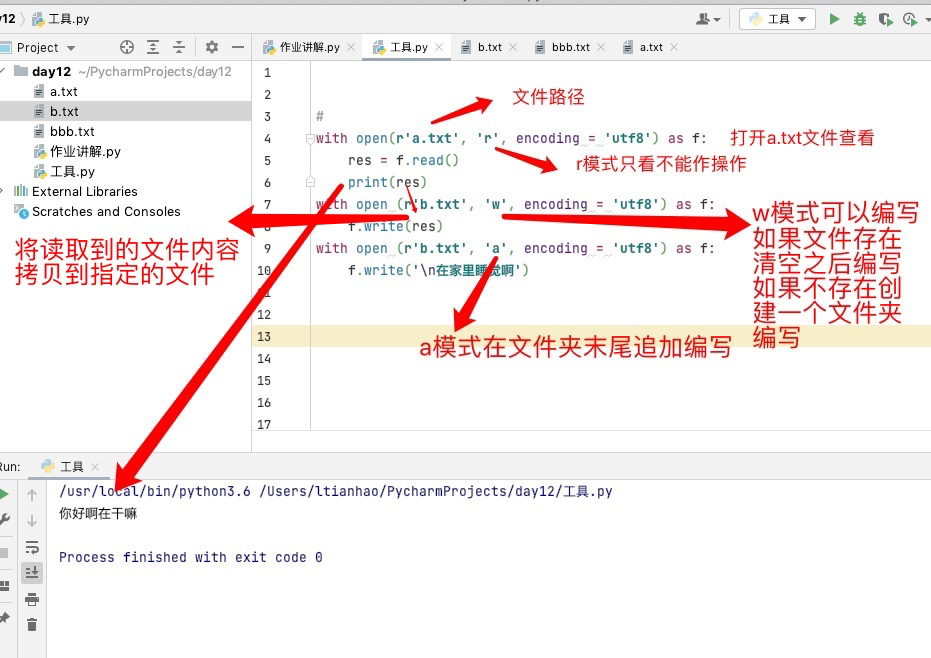Open Project panel settings gear
This screenshot has width=931, height=658.
pos(211,47)
